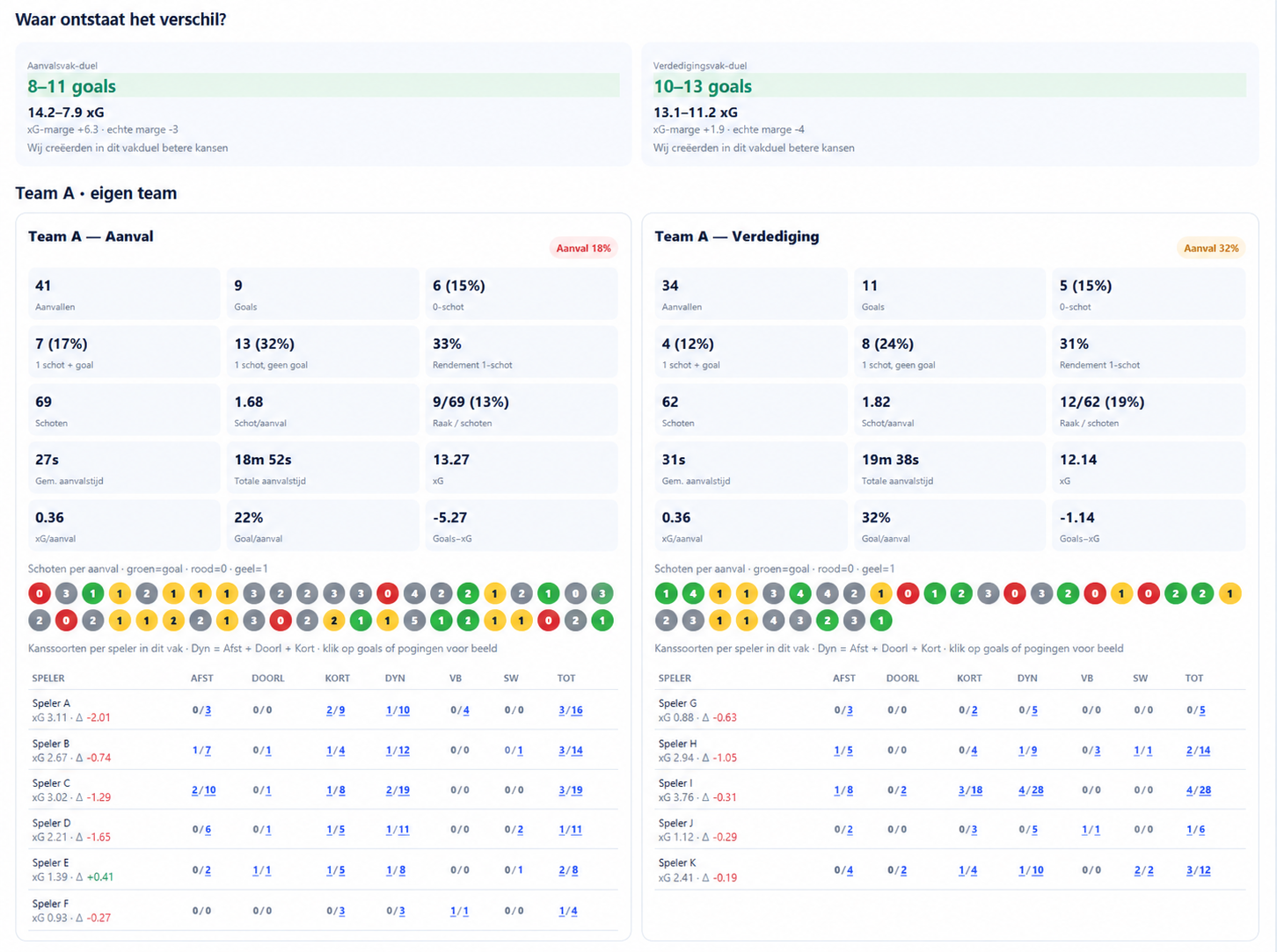Click the '12/62 (19%)' Raak / schoten value
This screenshot has width=1277, height=952.
1102,402
